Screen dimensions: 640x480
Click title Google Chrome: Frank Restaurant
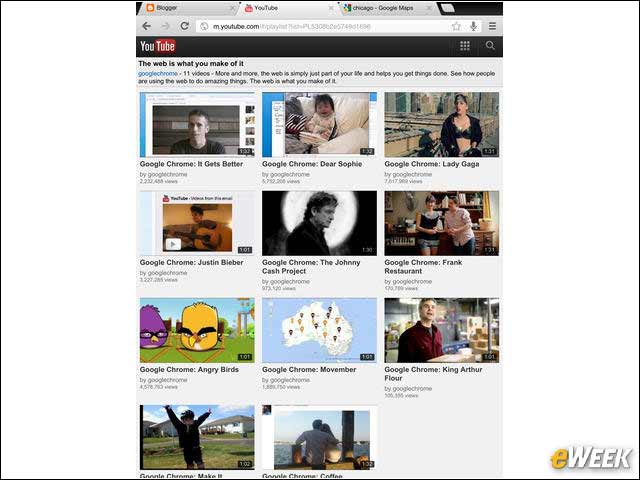pyautogui.click(x=423, y=267)
